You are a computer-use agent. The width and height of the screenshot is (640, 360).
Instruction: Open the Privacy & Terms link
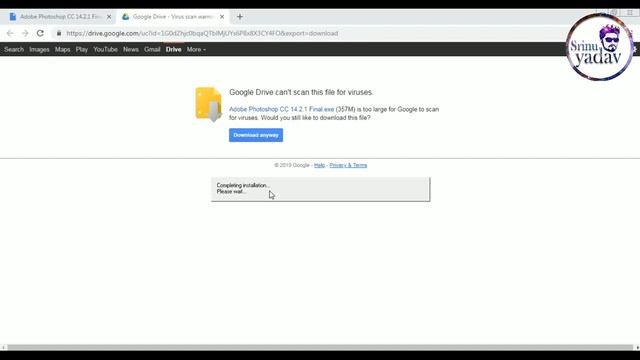tap(348, 165)
